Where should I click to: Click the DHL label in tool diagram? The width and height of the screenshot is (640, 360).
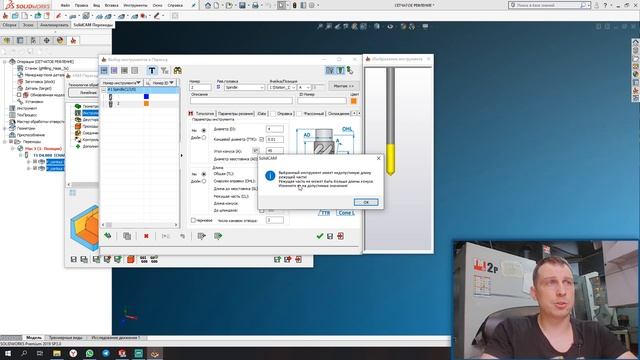coord(347,129)
